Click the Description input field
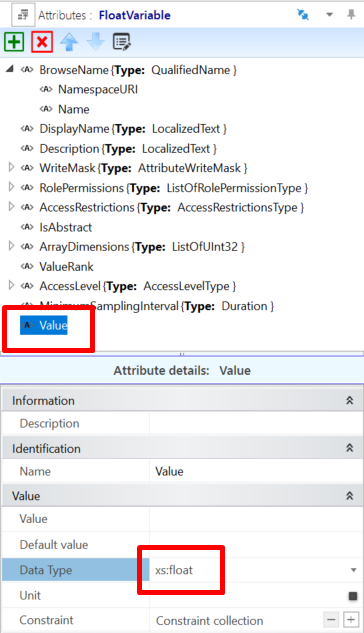The image size is (364, 633). (x=256, y=423)
